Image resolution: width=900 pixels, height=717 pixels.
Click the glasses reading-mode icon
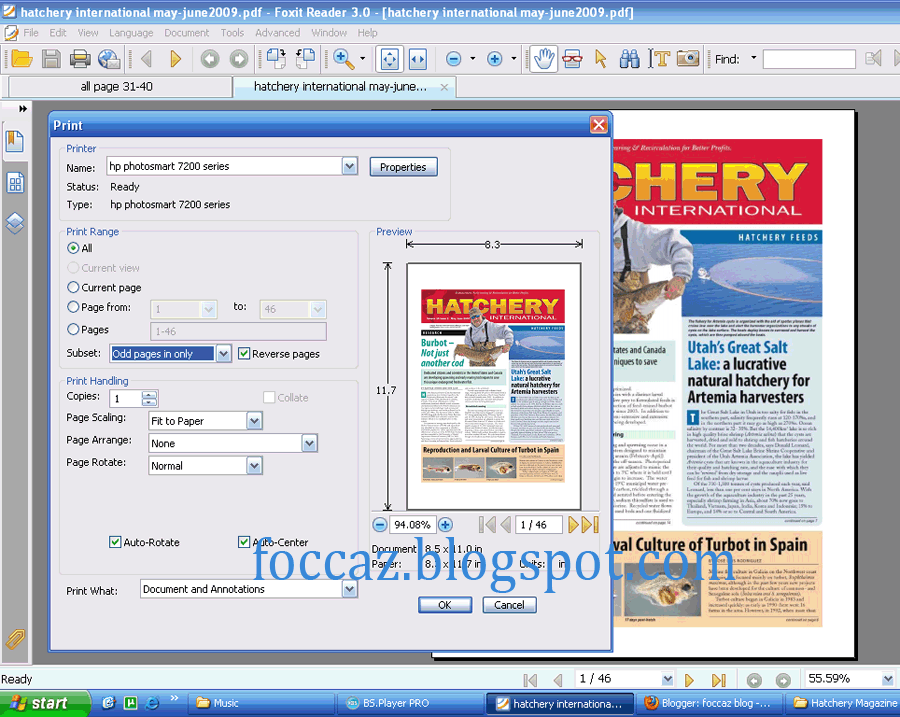[572, 59]
